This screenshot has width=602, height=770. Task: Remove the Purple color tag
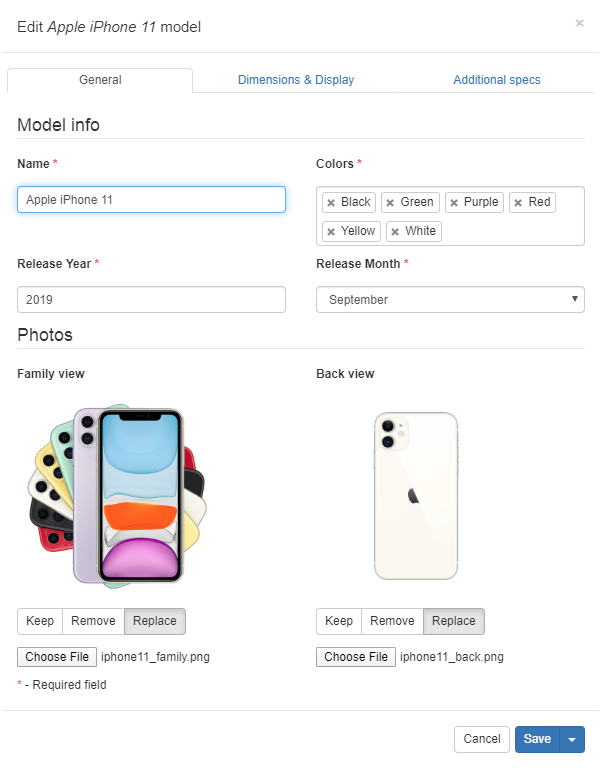[x=454, y=203]
